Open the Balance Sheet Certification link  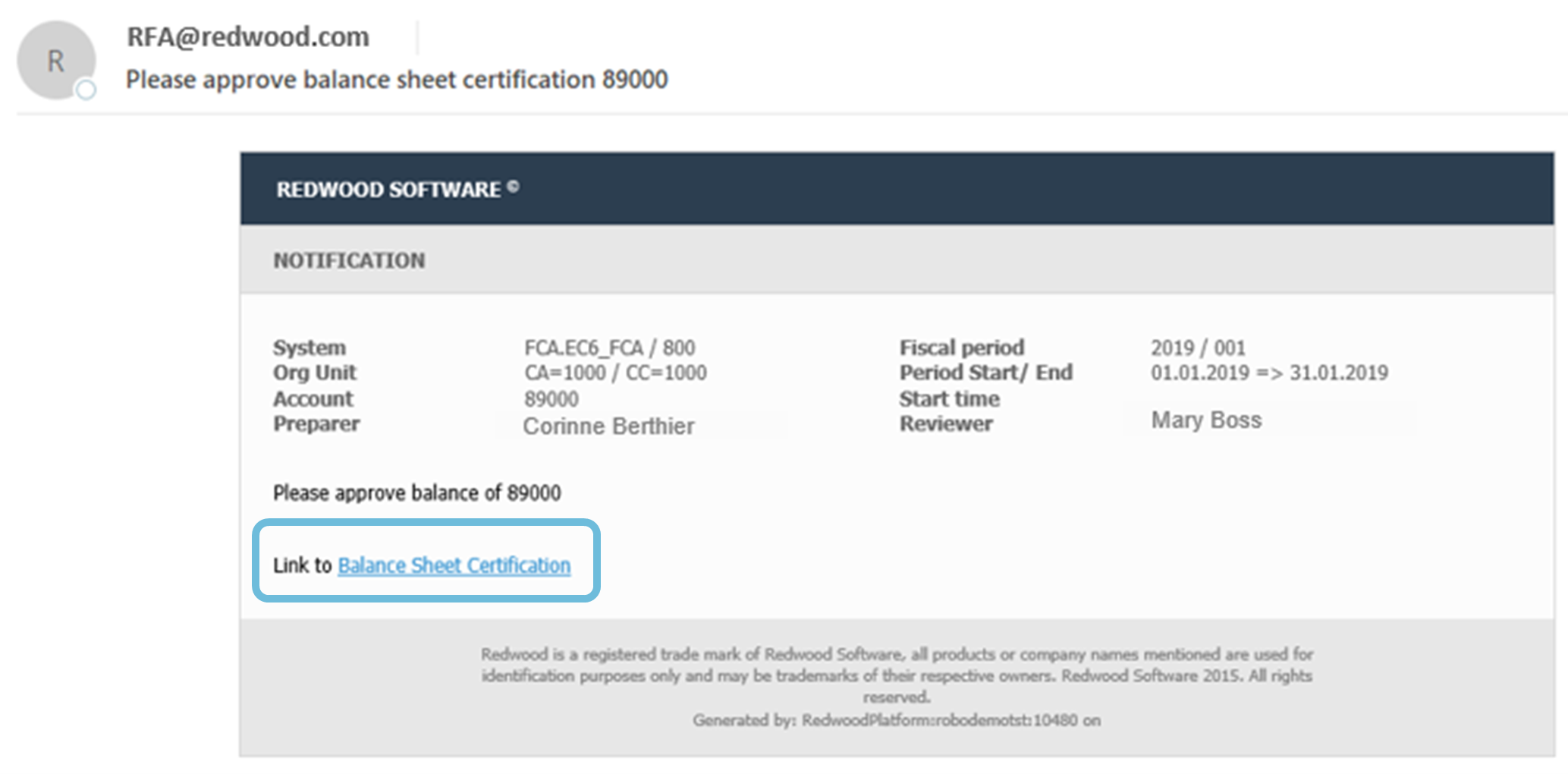click(454, 565)
